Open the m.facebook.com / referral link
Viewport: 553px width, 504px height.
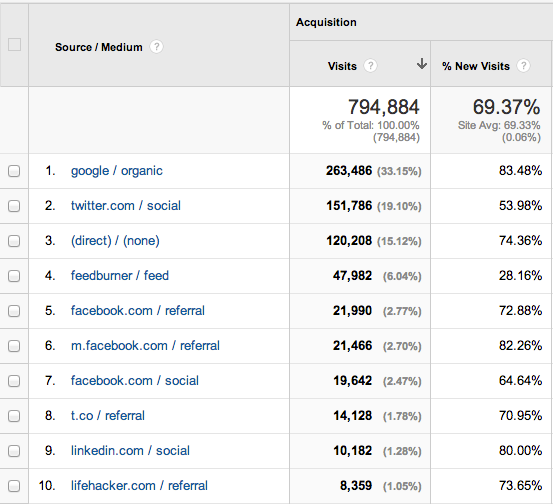pos(145,346)
